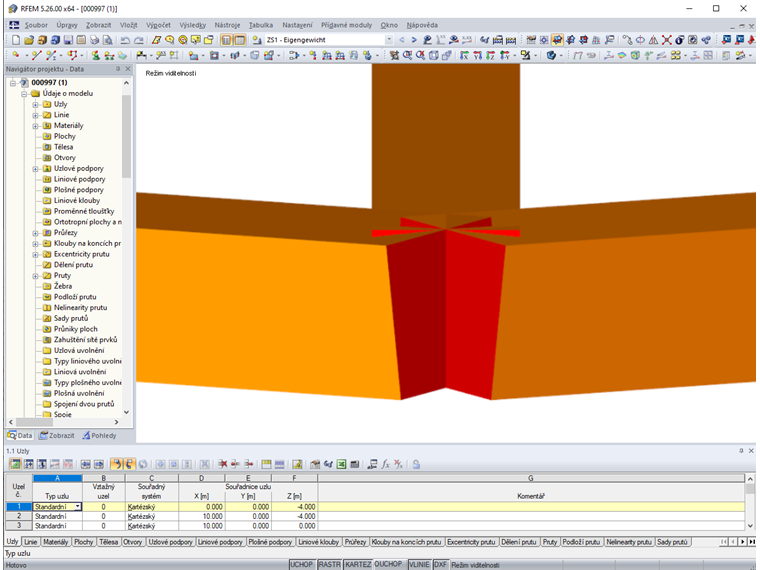Image resolution: width=760 pixels, height=570 pixels.
Task: Set view in Y direction
Action: point(477,55)
